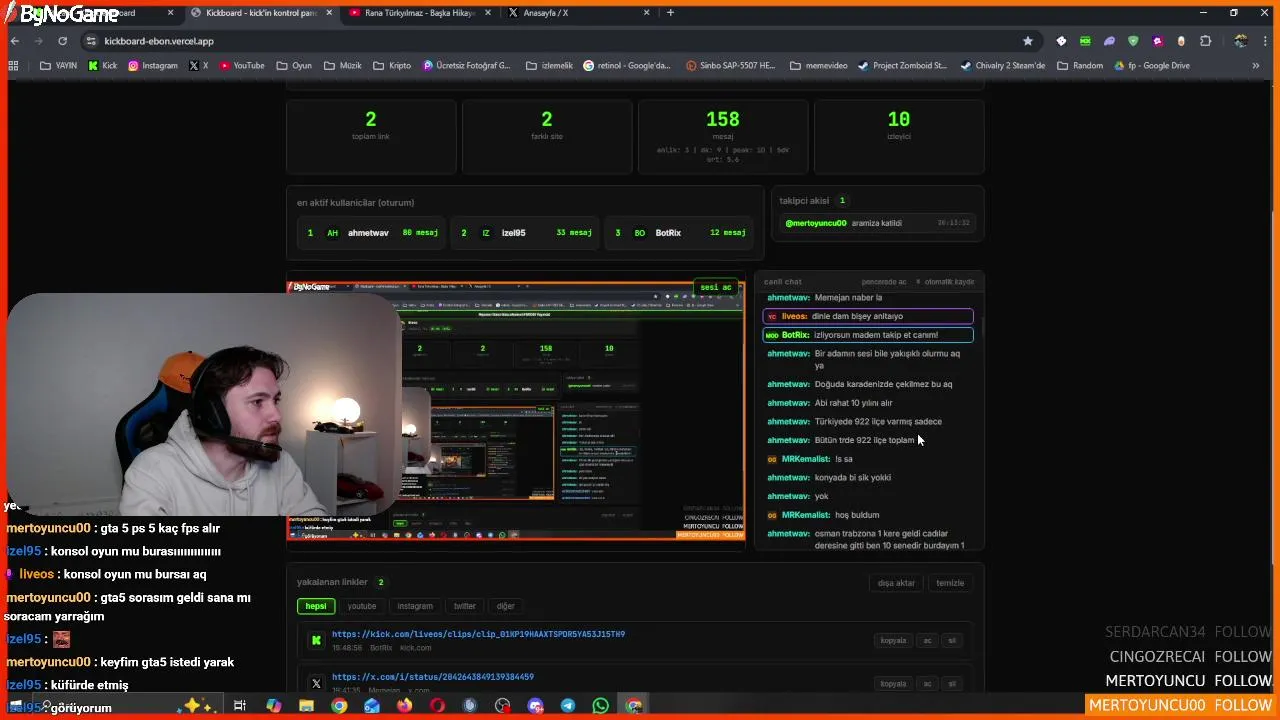
Task: Click the X logo on second captured link
Action: click(x=316, y=684)
